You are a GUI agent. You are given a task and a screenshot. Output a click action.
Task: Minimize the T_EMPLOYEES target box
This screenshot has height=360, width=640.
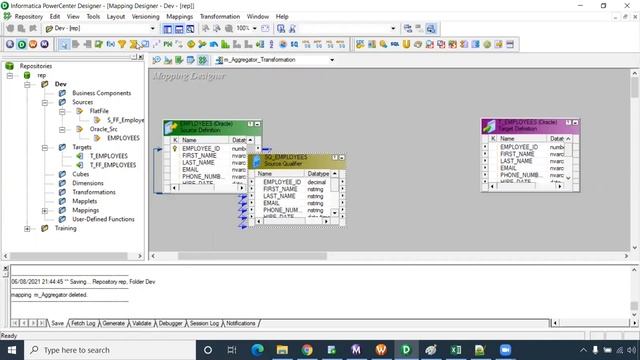click(575, 122)
